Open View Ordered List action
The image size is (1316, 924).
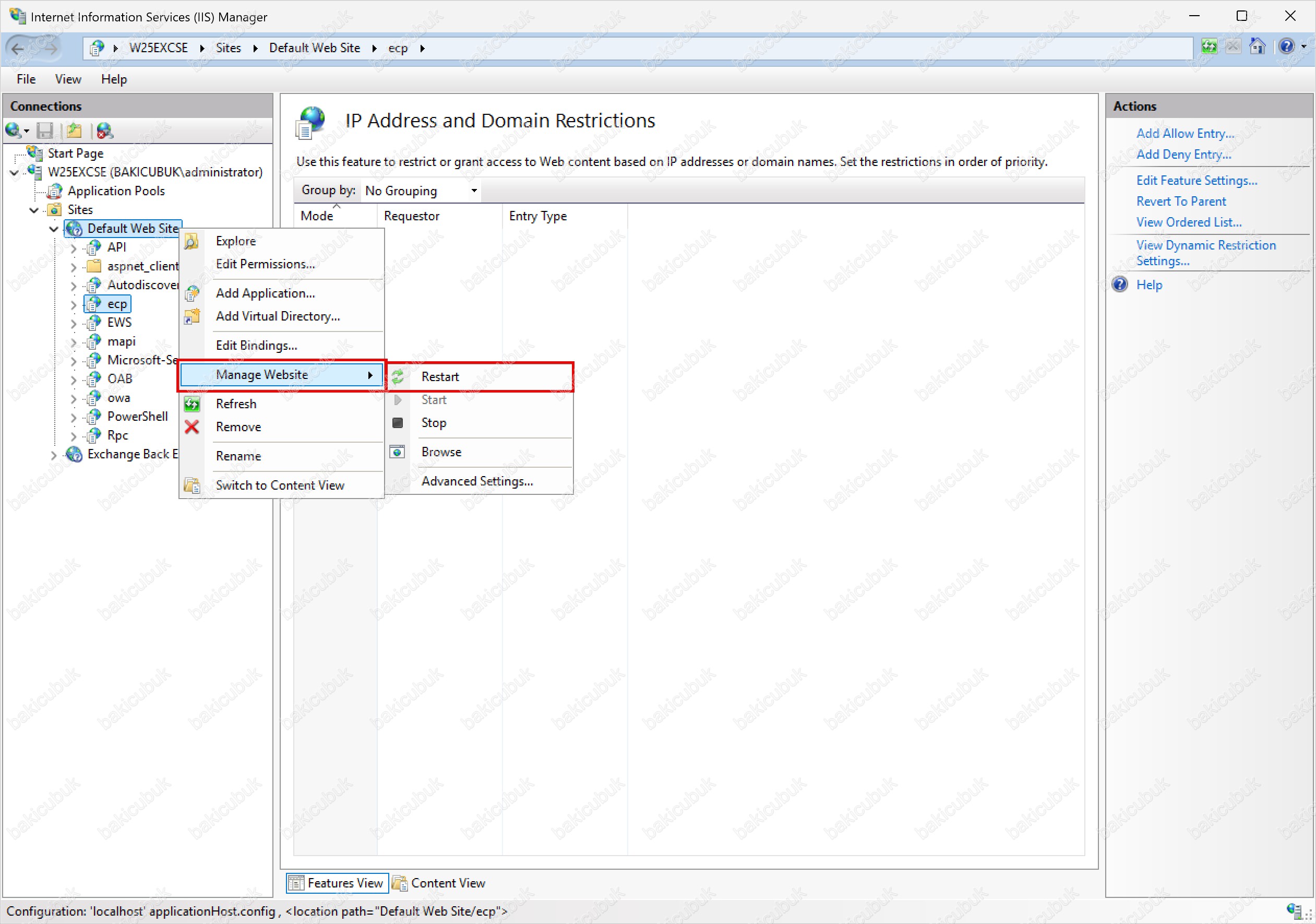tap(1189, 222)
